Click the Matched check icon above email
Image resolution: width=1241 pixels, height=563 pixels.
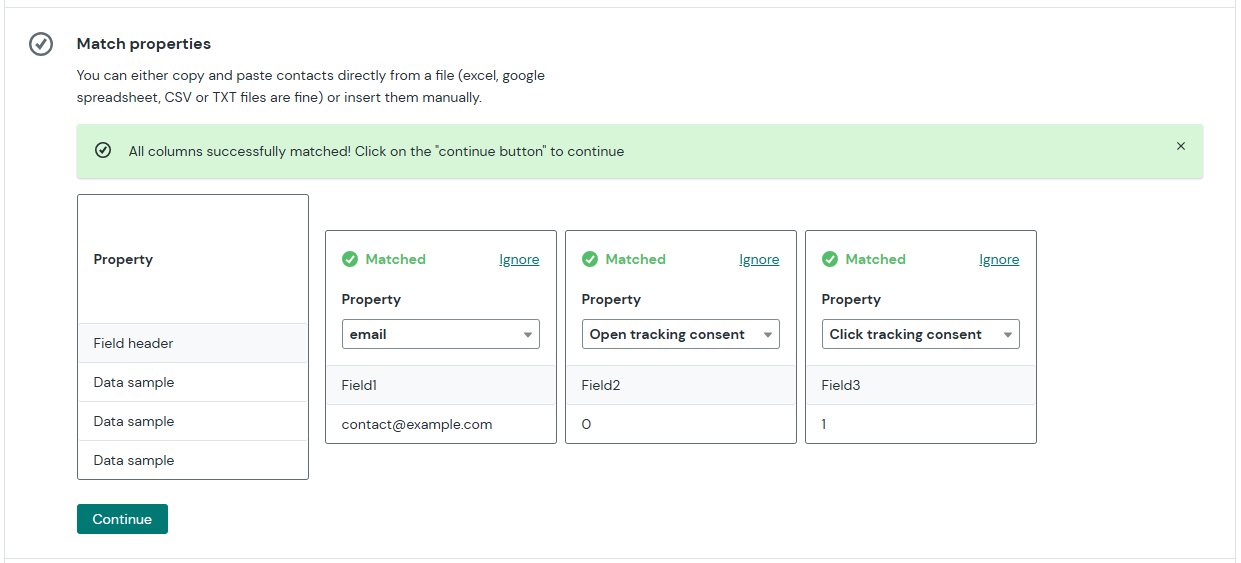pos(350,259)
